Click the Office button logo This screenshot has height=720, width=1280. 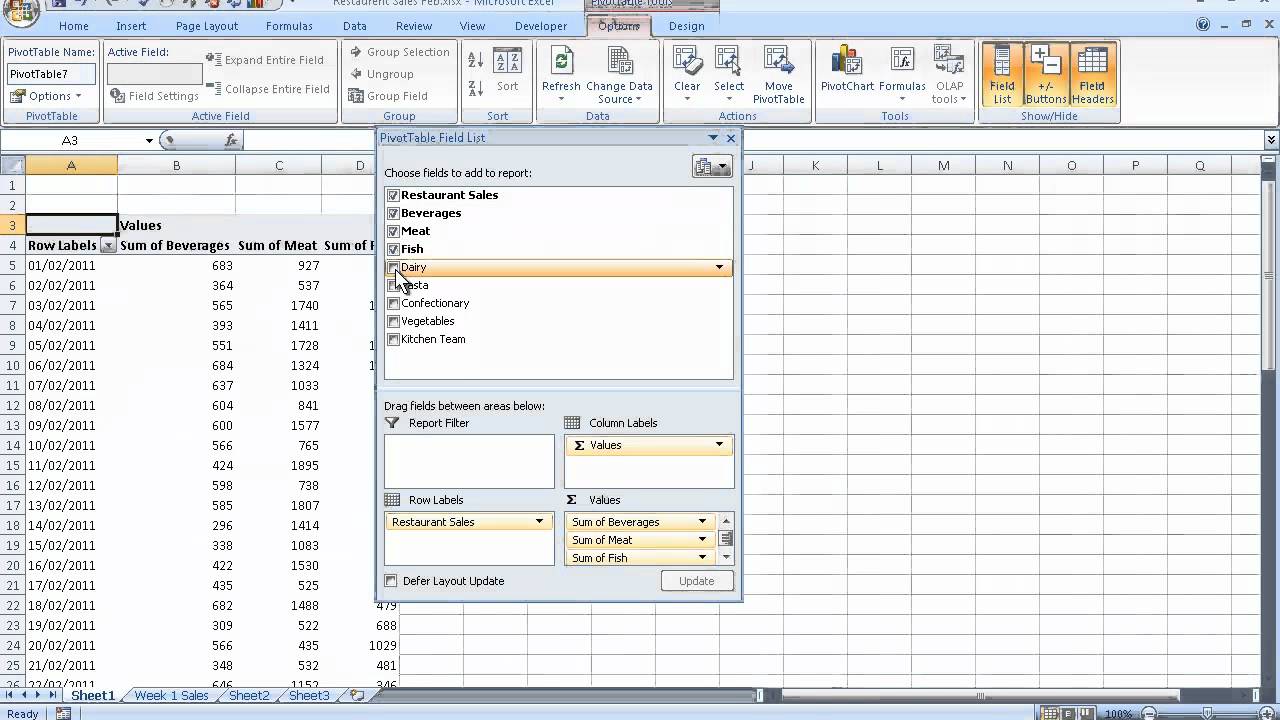pyautogui.click(x=20, y=14)
